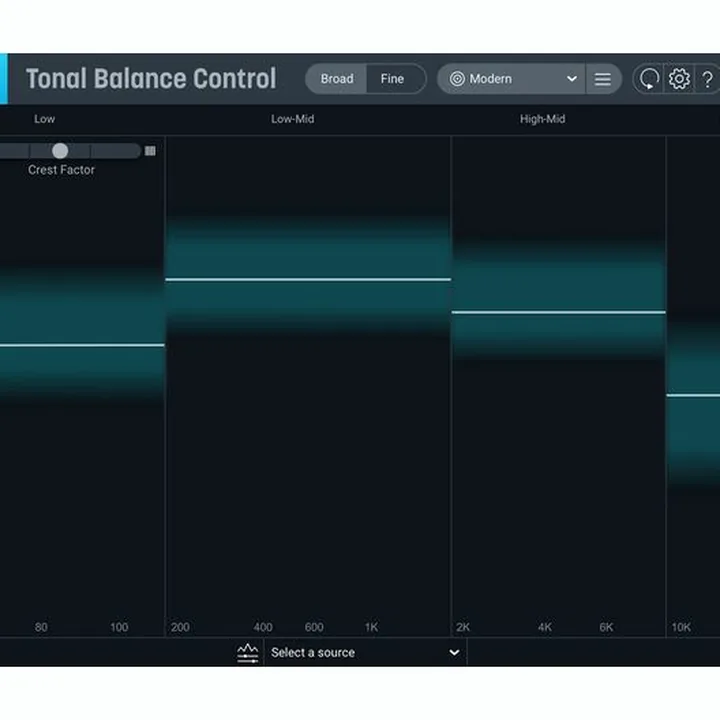Screen dimensions: 720x720
Task: Click the 600 frequency marker
Action: (x=314, y=627)
